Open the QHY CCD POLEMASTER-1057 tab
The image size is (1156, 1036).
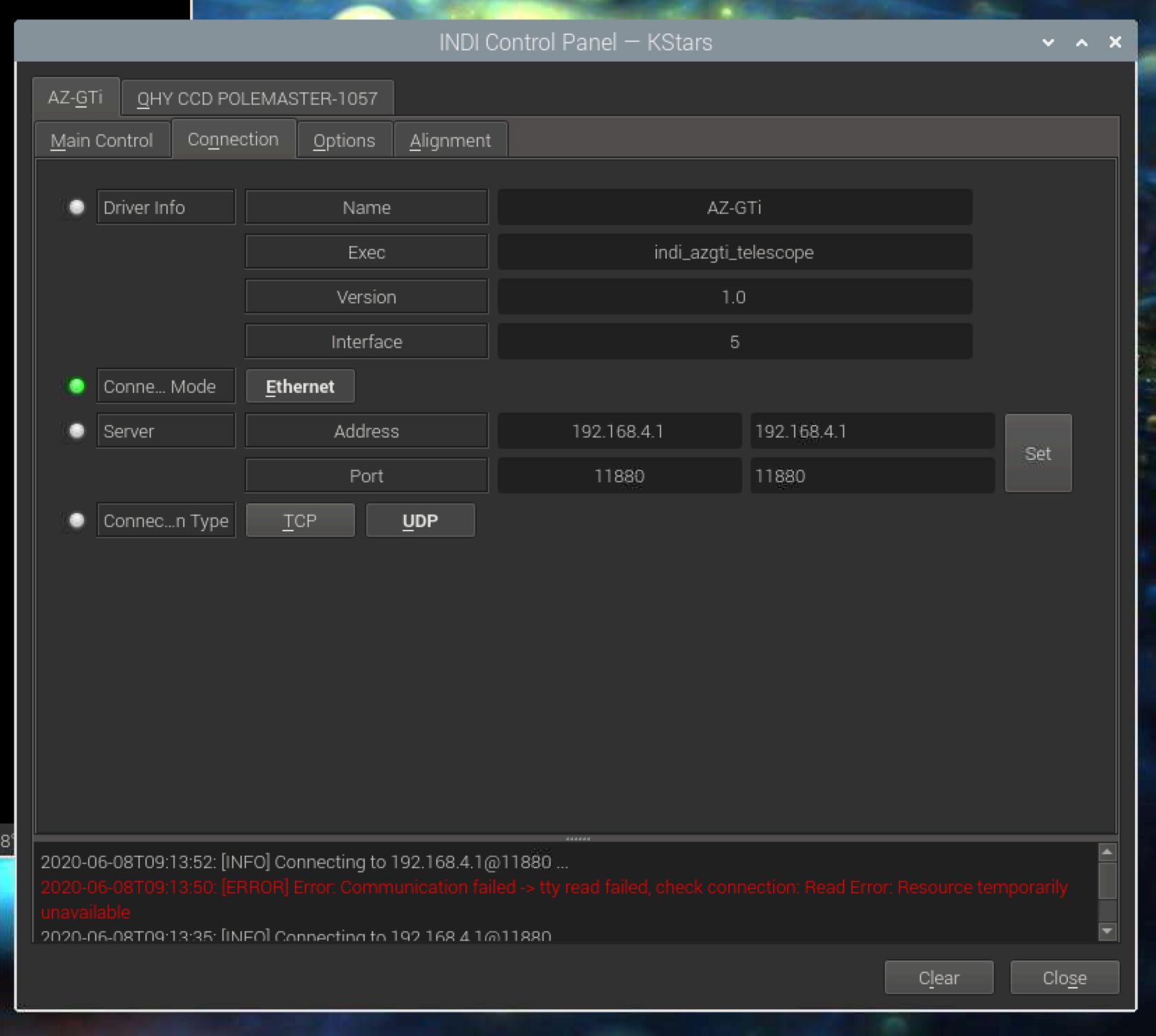257,98
